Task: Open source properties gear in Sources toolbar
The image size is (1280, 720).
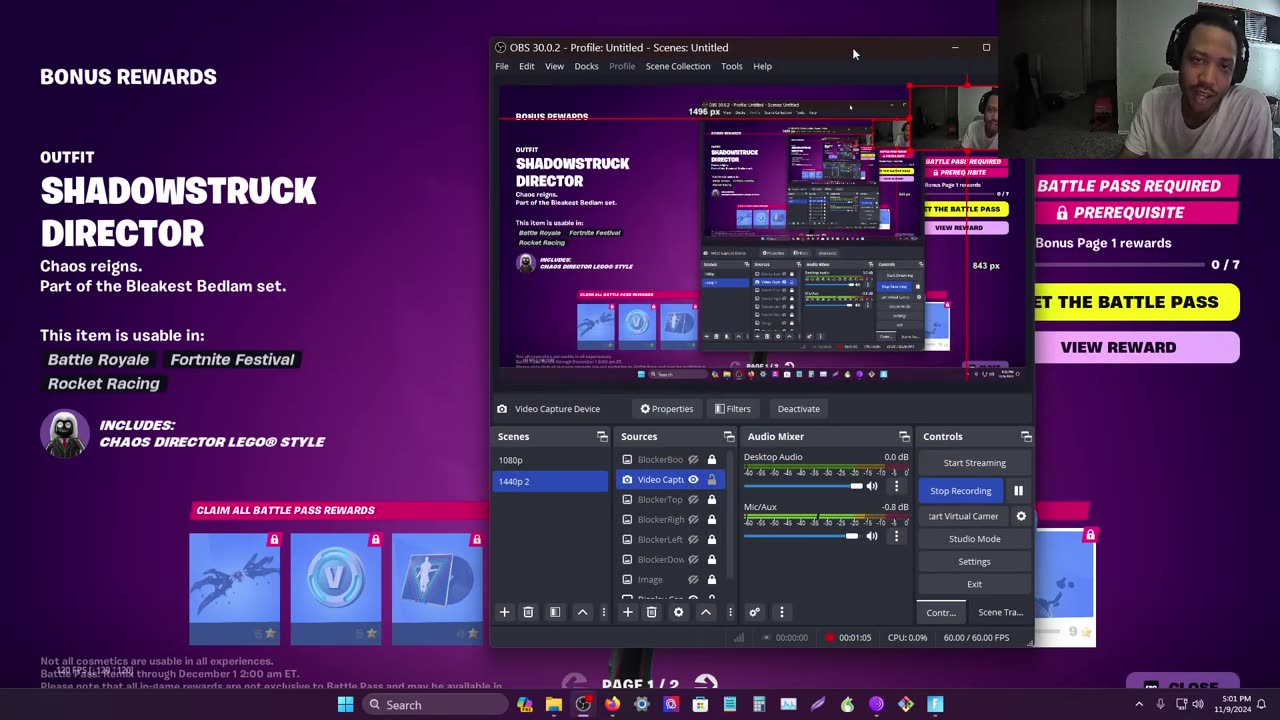Action: pos(678,612)
